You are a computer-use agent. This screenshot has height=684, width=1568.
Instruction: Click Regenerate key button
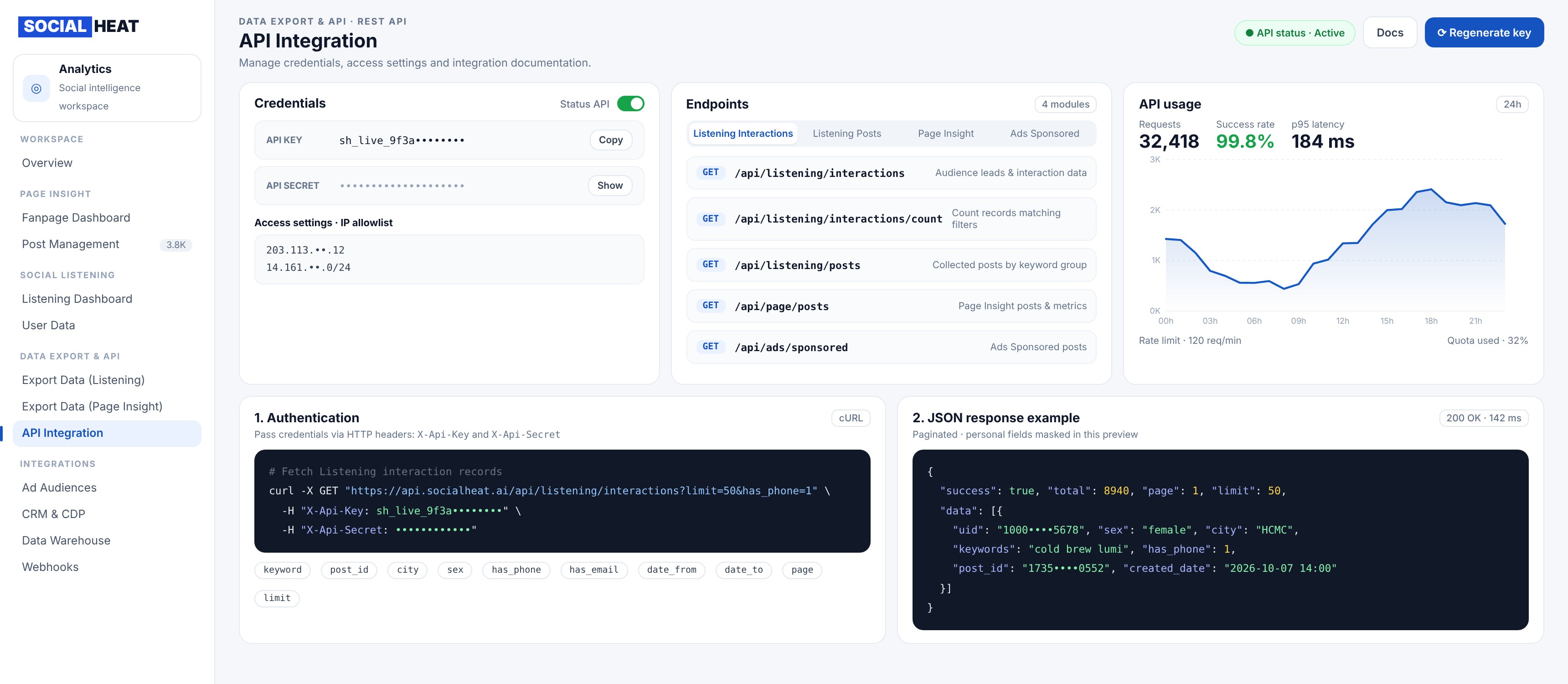[1483, 33]
